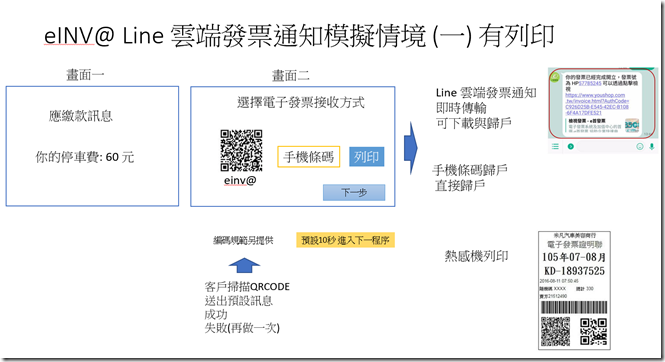Viewport: 665px width, 362px height.
Task: Click the yellow 預設10秒 進入下一程序 label
Action: click(x=345, y=240)
